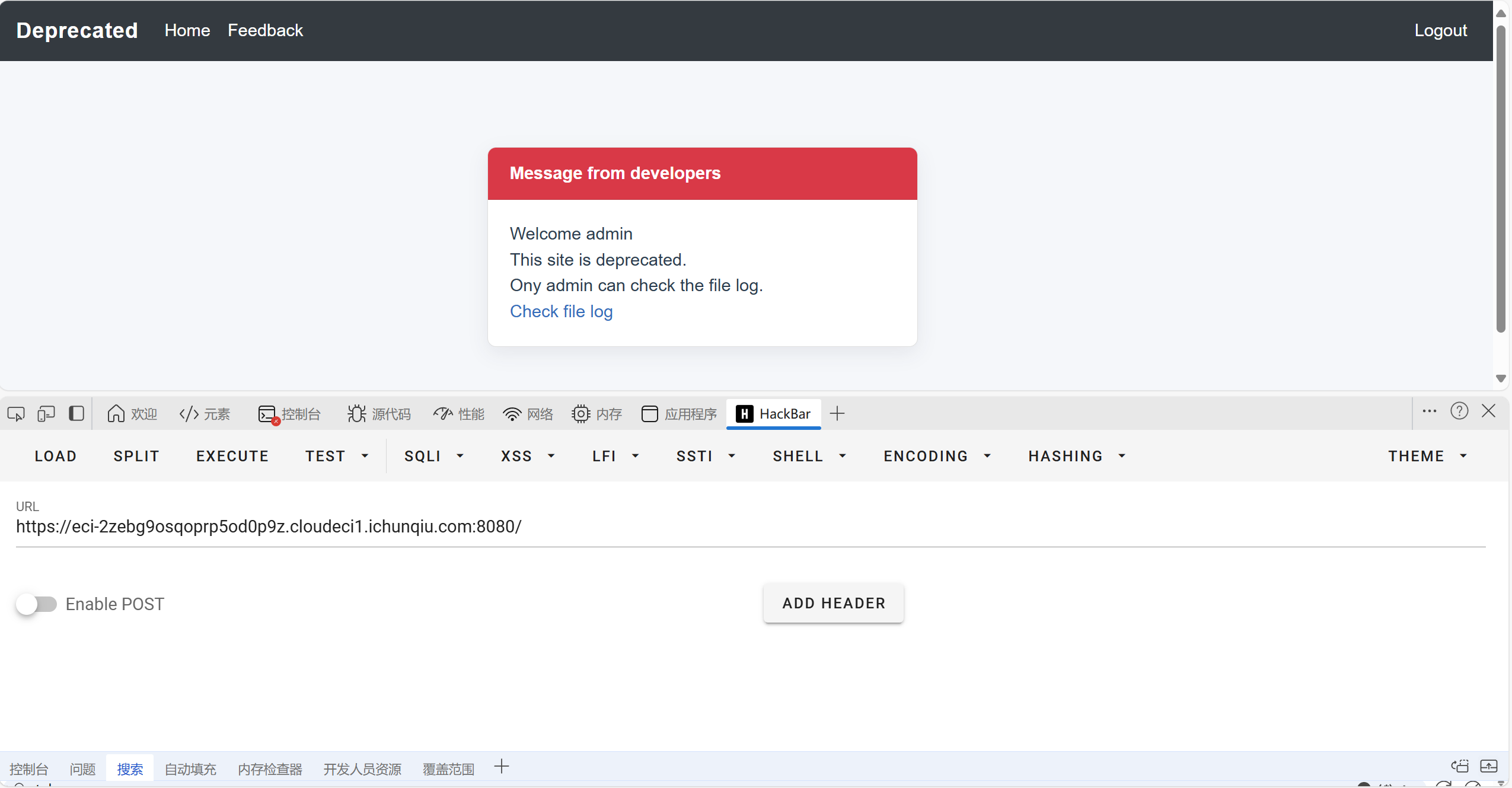
Task: Add a new DevTools tool tab
Action: pos(837,413)
